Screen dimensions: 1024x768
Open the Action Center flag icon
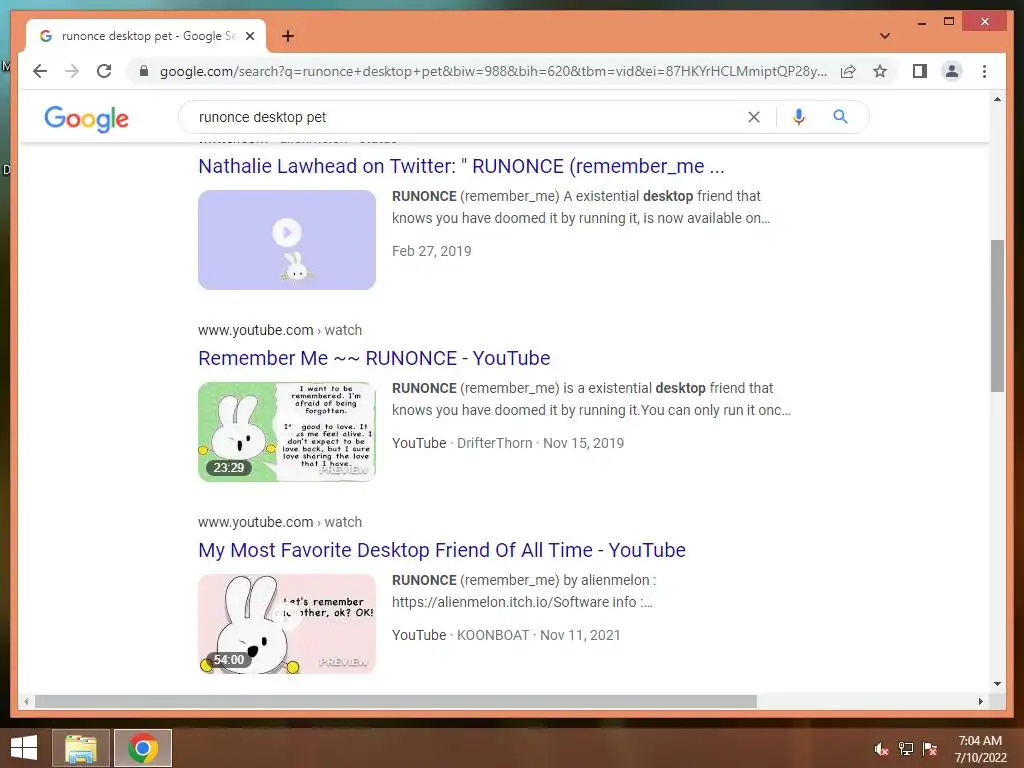[x=930, y=749]
